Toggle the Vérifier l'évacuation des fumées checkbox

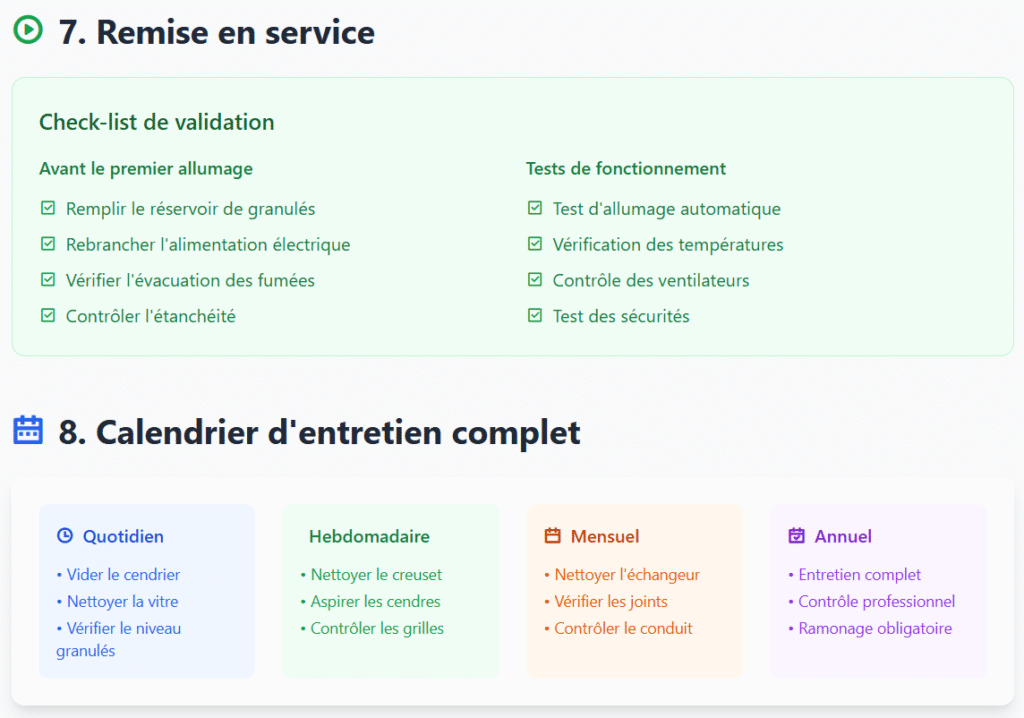tap(48, 281)
